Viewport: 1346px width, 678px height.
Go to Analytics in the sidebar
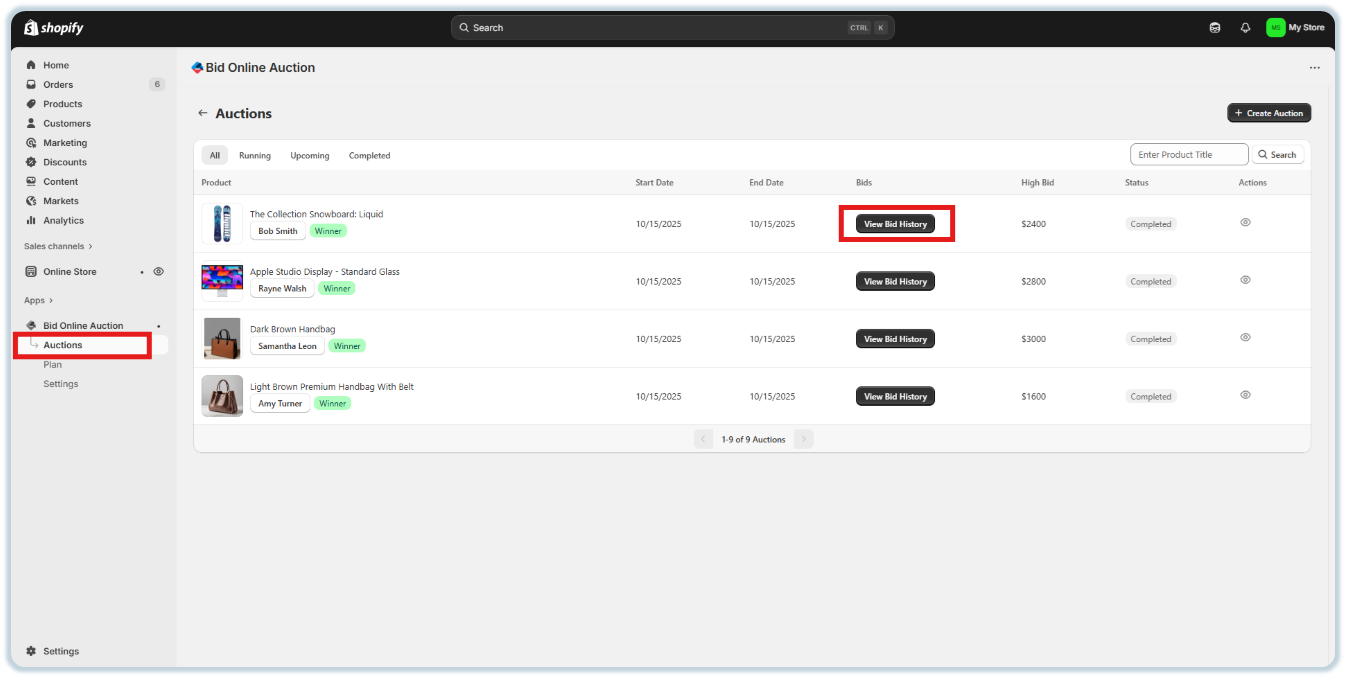point(63,220)
